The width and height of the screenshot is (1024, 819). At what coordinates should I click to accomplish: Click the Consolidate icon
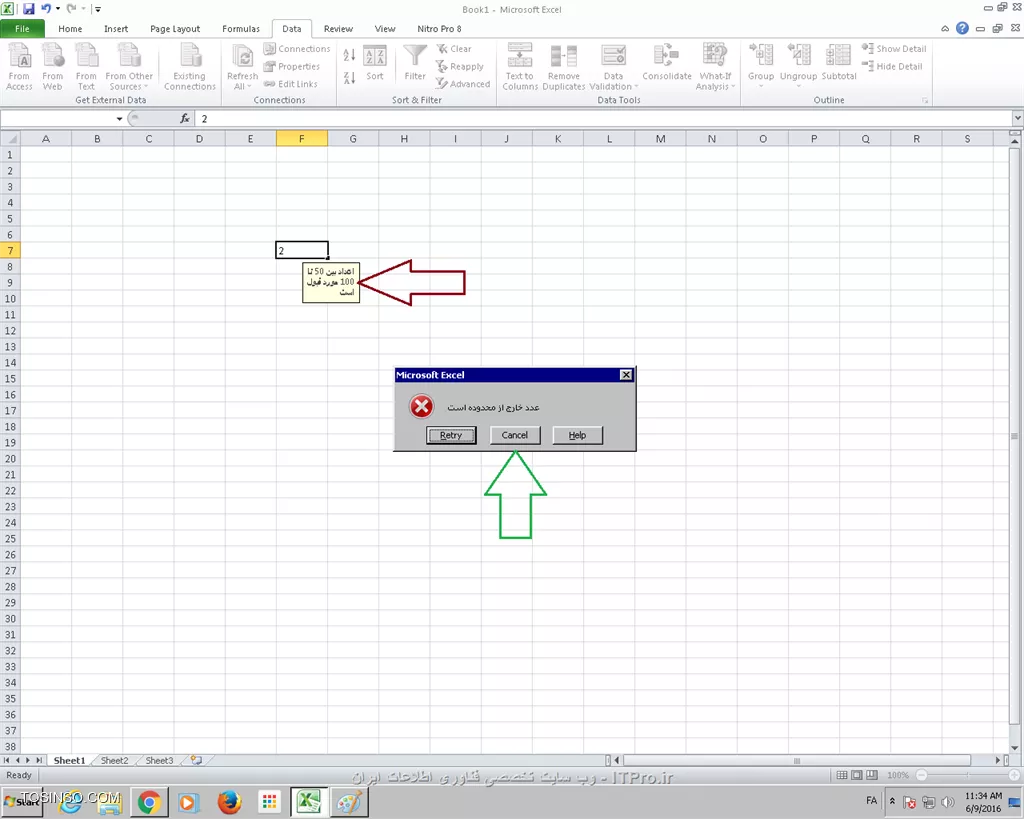[667, 63]
